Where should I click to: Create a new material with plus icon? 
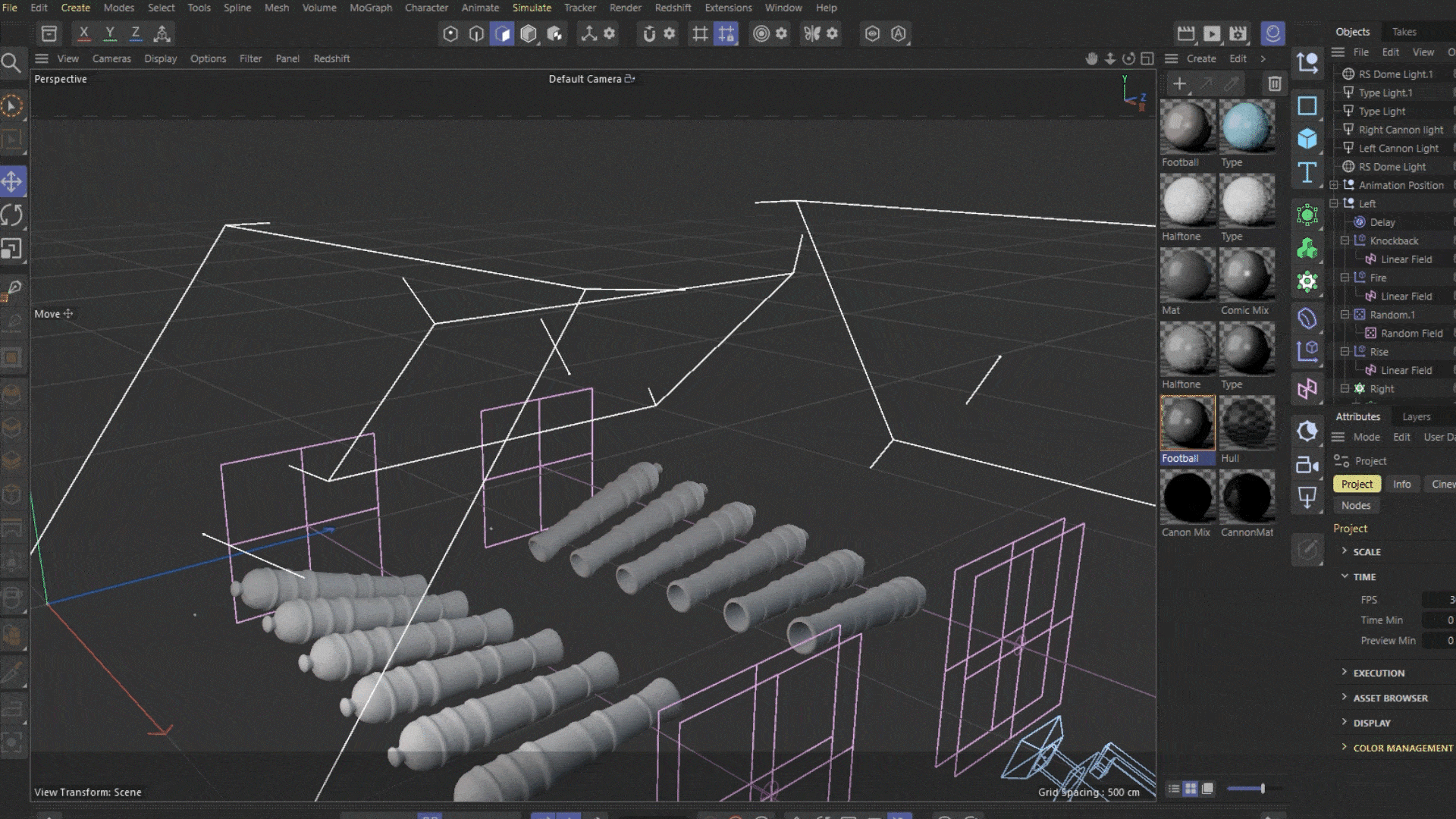pos(1179,84)
